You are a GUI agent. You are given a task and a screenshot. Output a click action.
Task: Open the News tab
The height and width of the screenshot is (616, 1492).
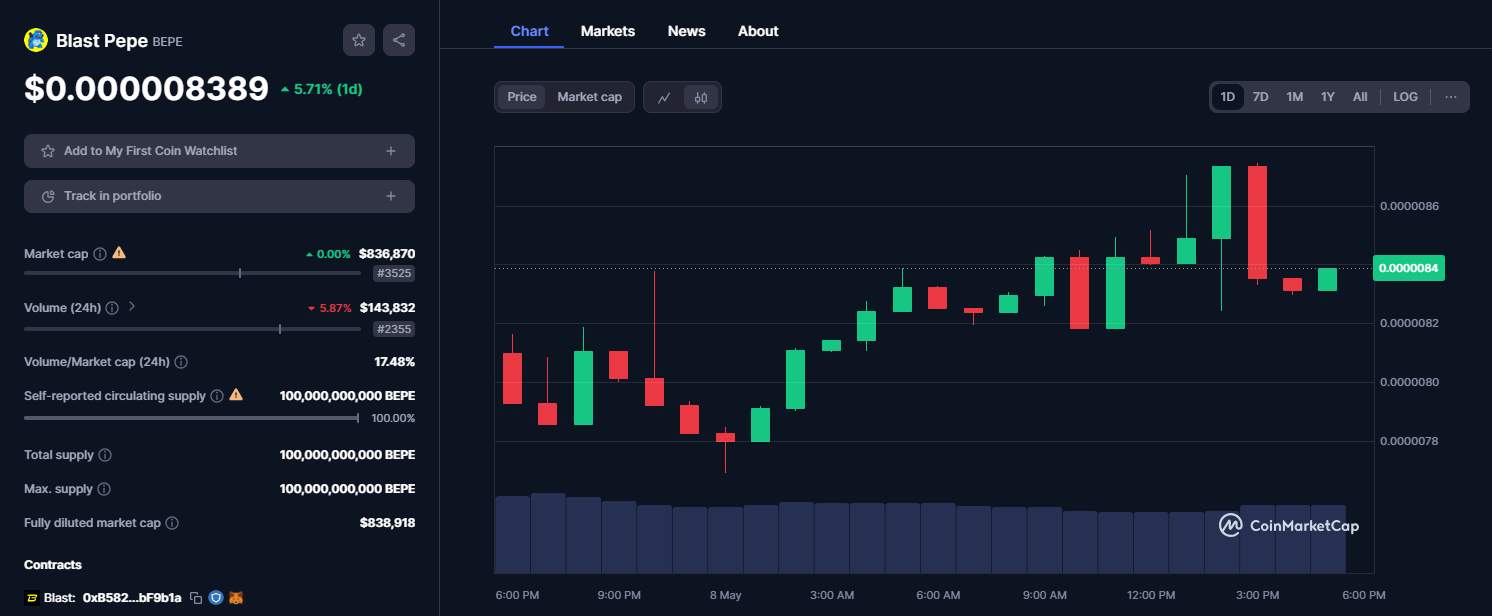click(x=686, y=30)
